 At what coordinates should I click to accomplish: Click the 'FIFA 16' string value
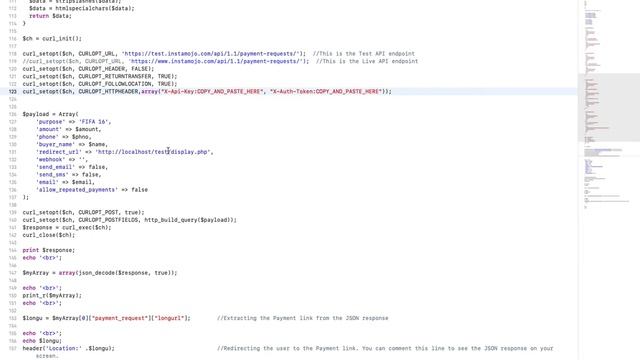coord(93,122)
